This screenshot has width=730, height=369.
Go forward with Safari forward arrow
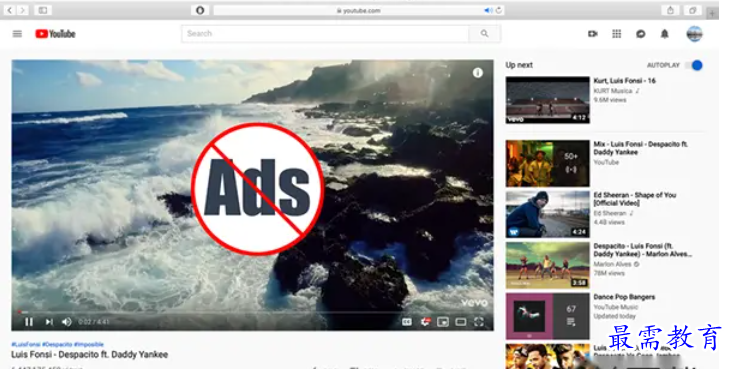point(22,10)
